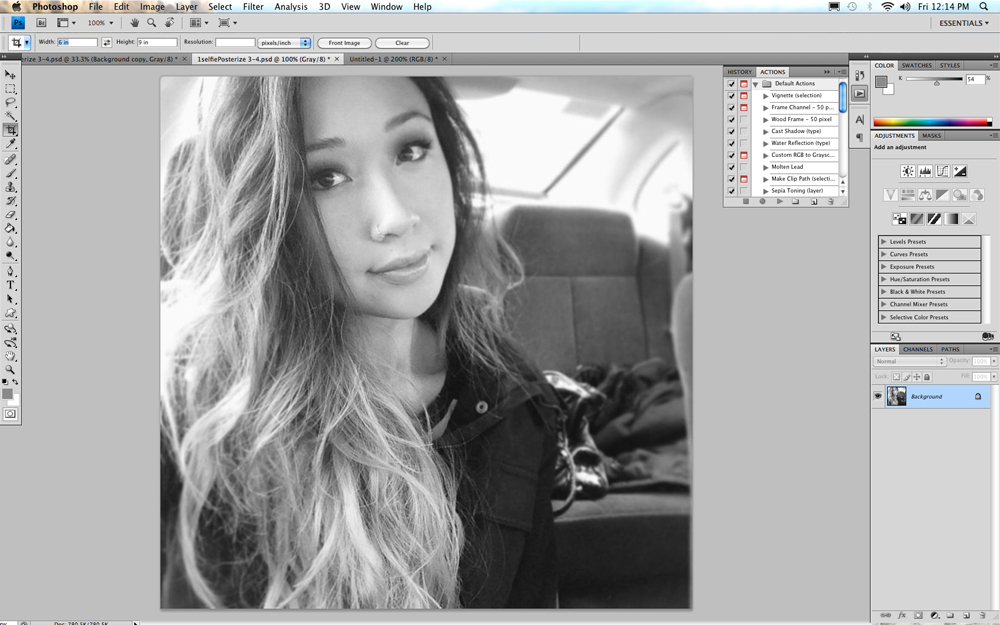Select the Lasso tool
Screen dimensions: 1000x625
point(10,102)
